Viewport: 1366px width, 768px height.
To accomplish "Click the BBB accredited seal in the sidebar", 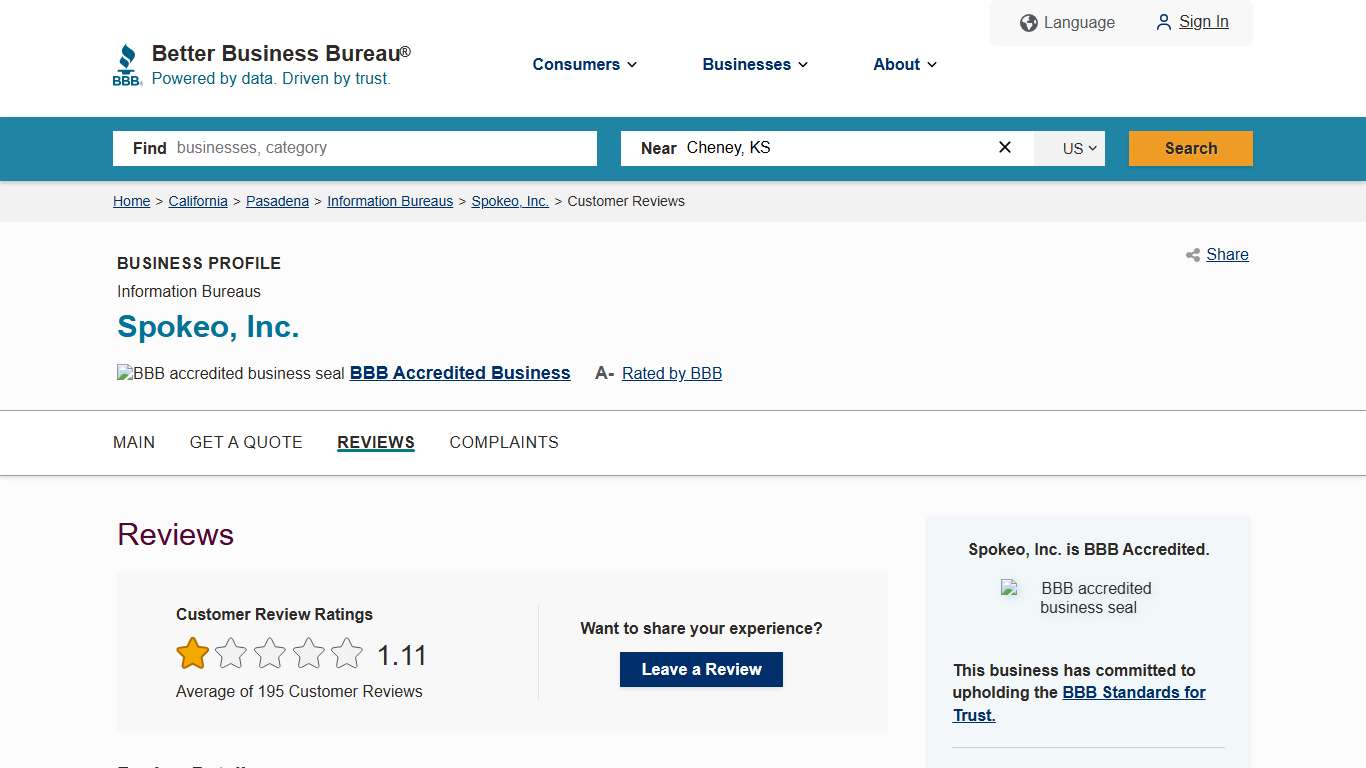I will pos(1009,590).
